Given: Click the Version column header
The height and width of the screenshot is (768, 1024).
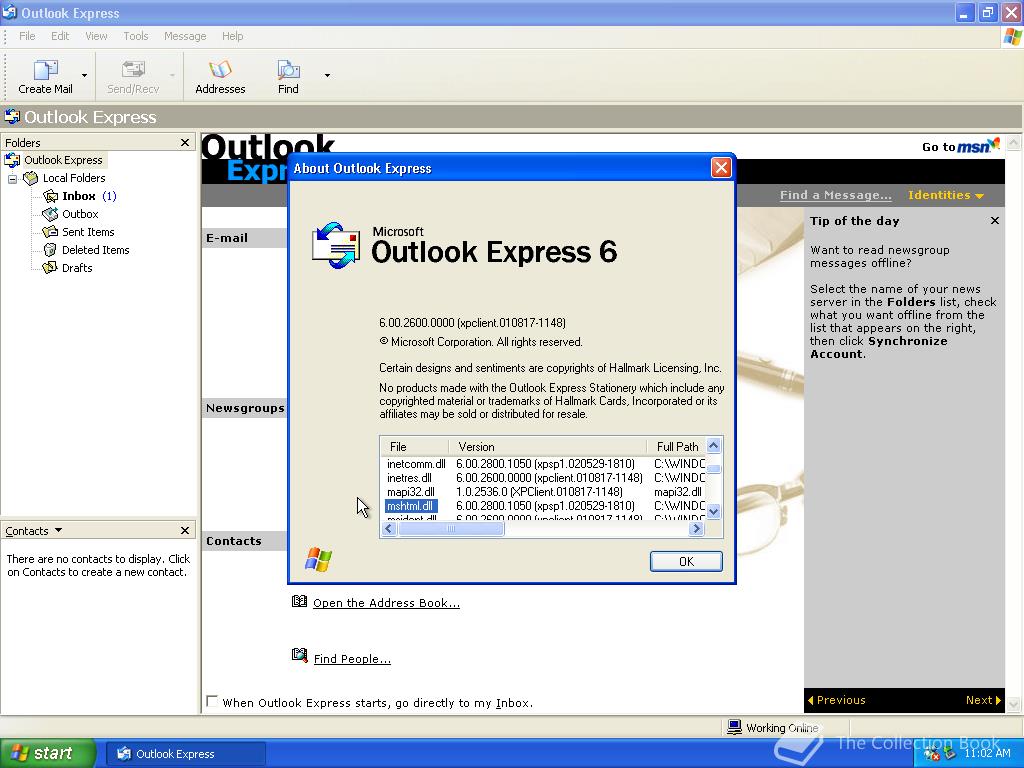Looking at the screenshot, I should pos(548,447).
